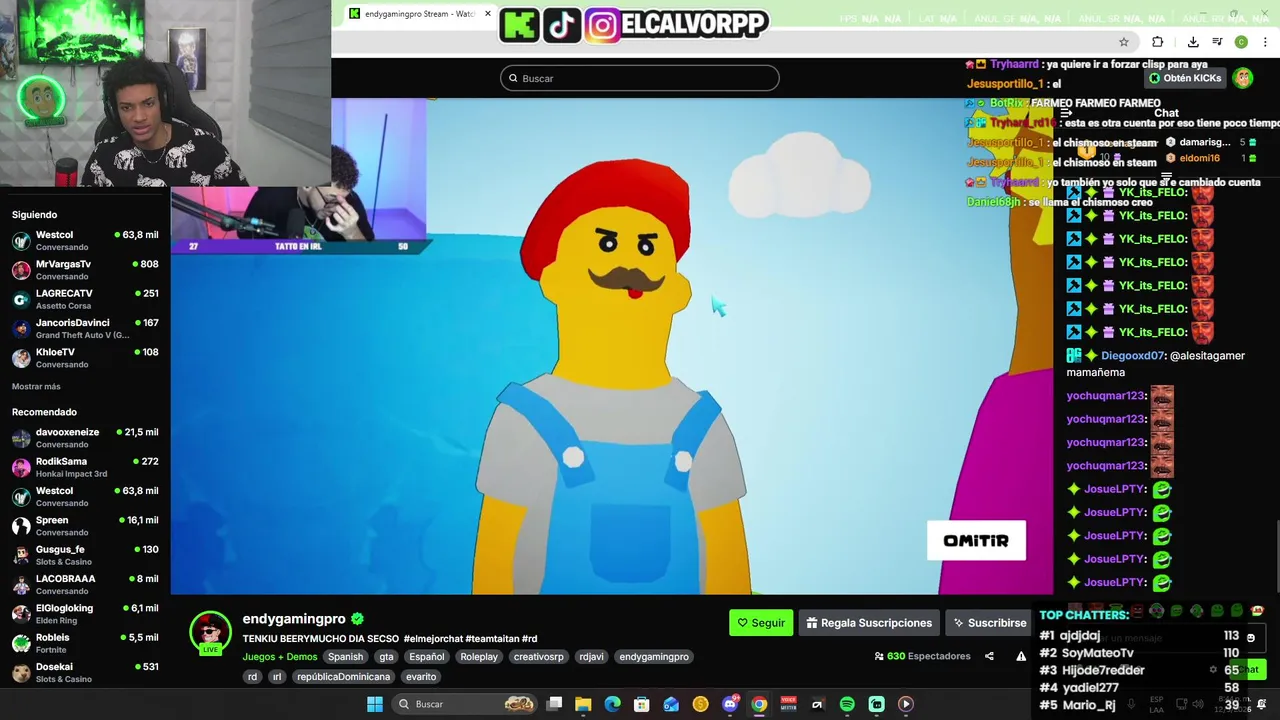Screen dimensions: 1280x720
Task: Click the Windows taskbar search box
Action: 464,704
